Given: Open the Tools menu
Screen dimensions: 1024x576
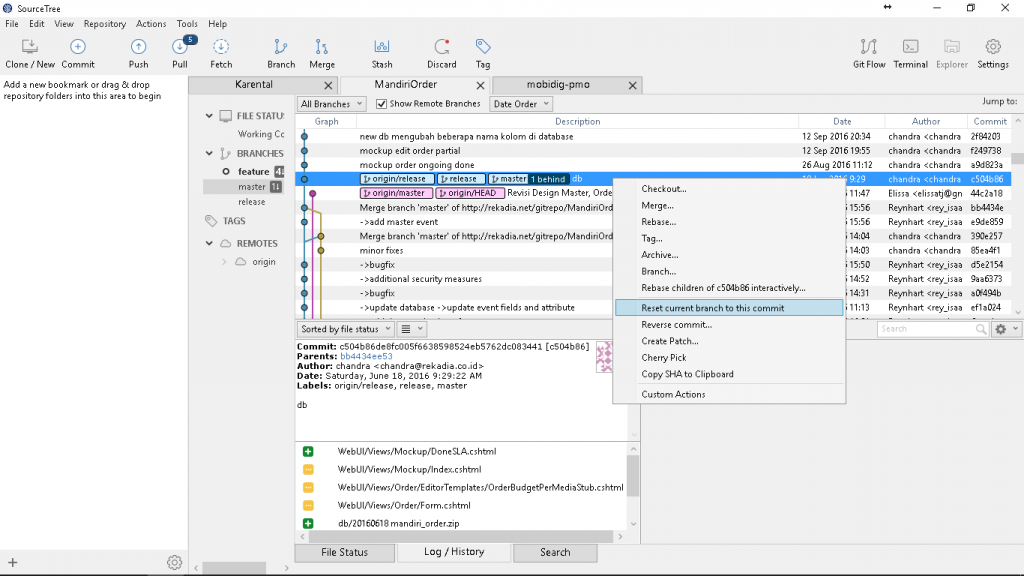Looking at the screenshot, I should (x=187, y=24).
